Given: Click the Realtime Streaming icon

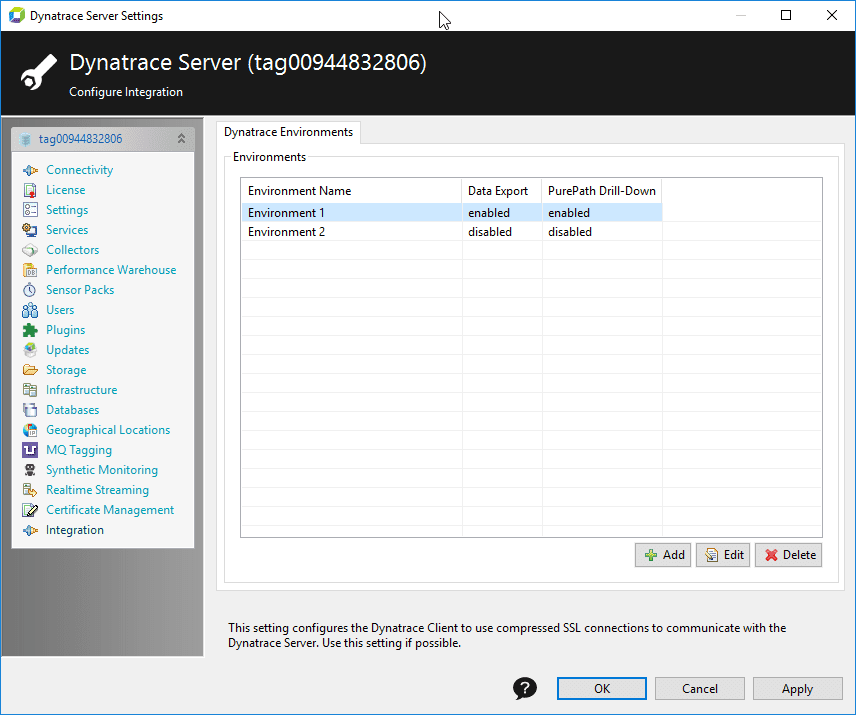Looking at the screenshot, I should [30, 490].
